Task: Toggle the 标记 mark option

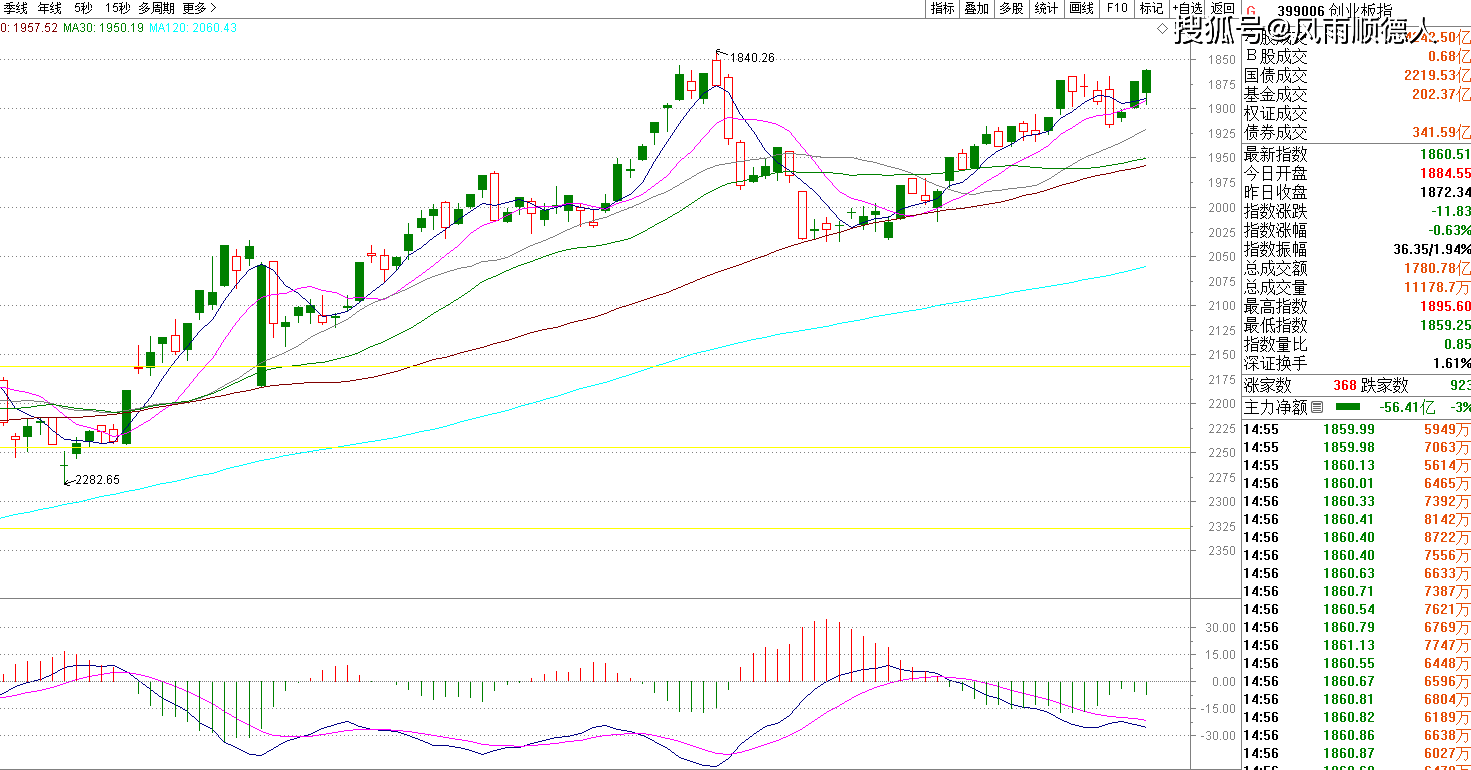Action: pyautogui.click(x=1151, y=8)
